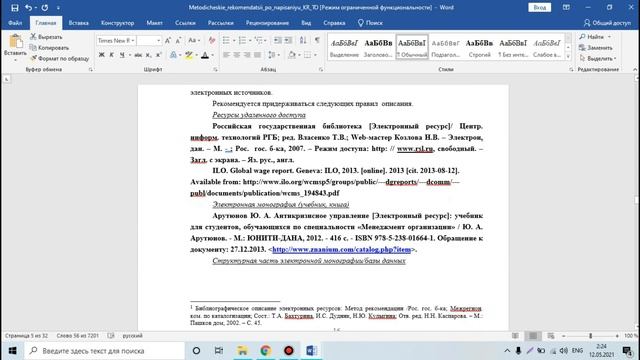This screenshot has width=640, height=360.
Task: Justify the paragraph text
Action: 258,55
